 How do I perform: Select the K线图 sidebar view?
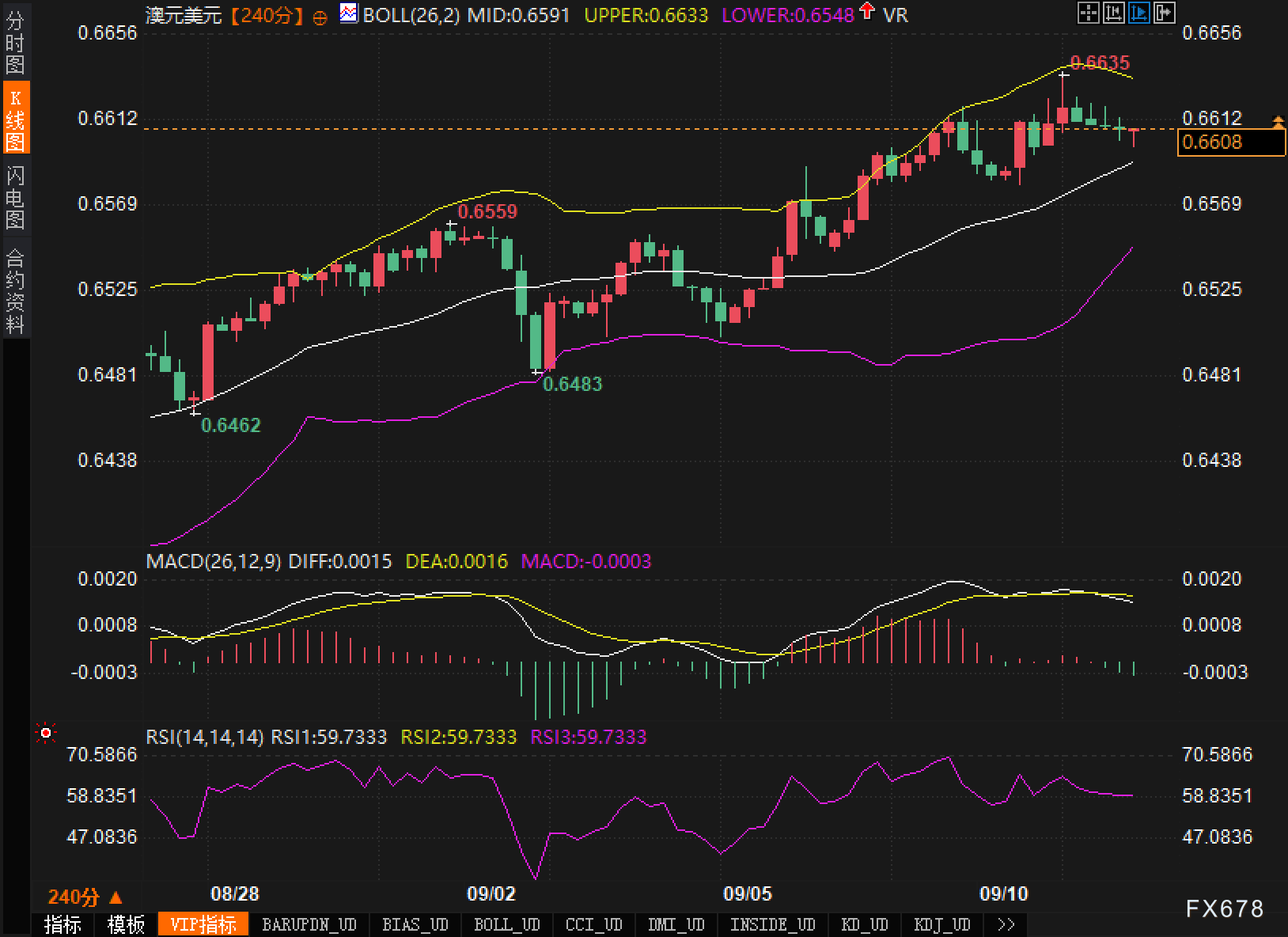[15, 119]
